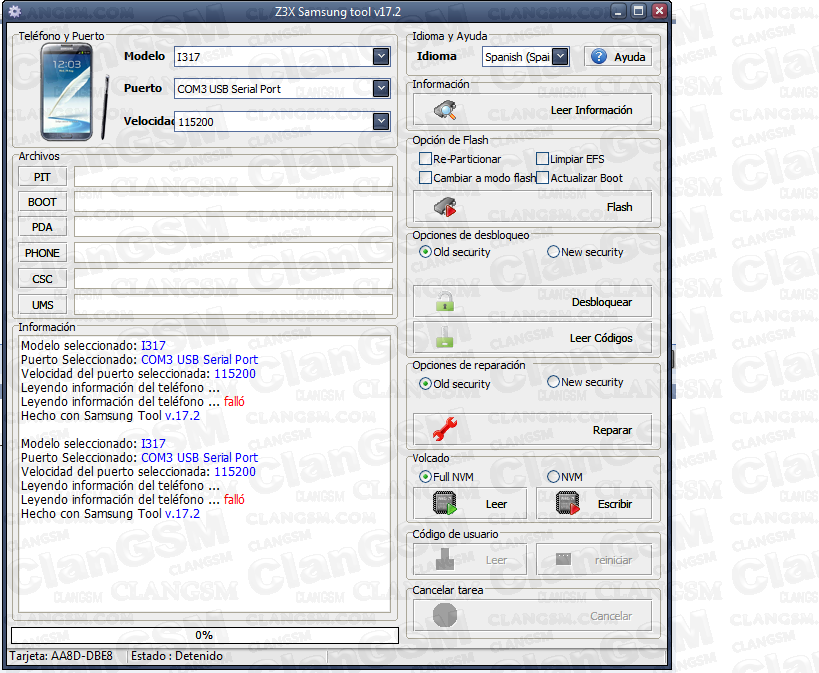
Task: Click the UMS file path field
Action: tap(233, 304)
